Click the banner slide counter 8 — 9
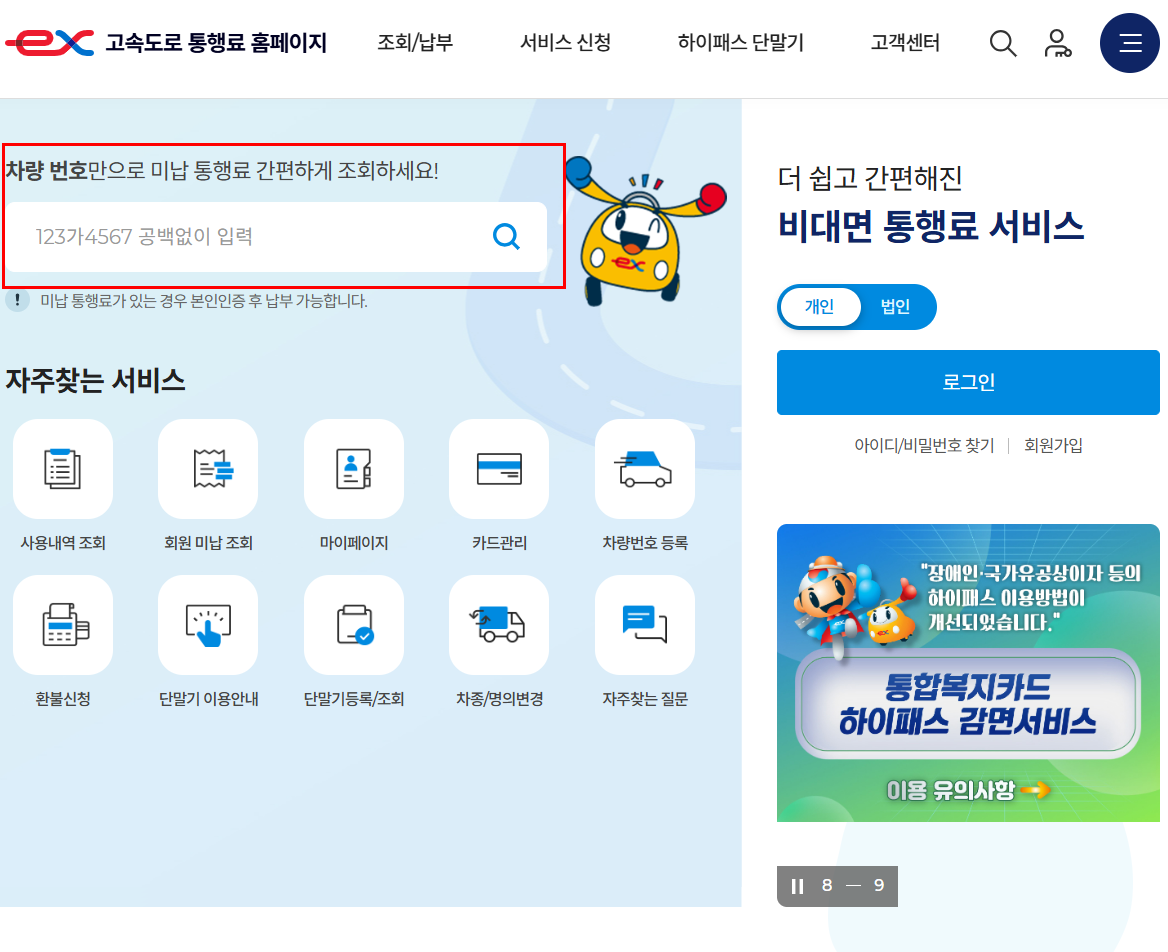Image resolution: width=1168 pixels, height=952 pixels. coord(853,886)
